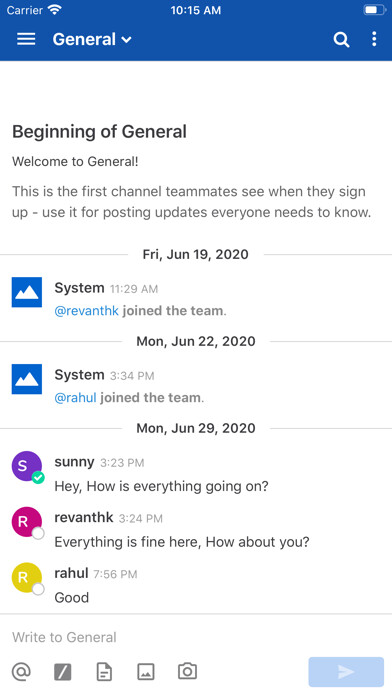Tap the search magnifier icon

tap(341, 39)
